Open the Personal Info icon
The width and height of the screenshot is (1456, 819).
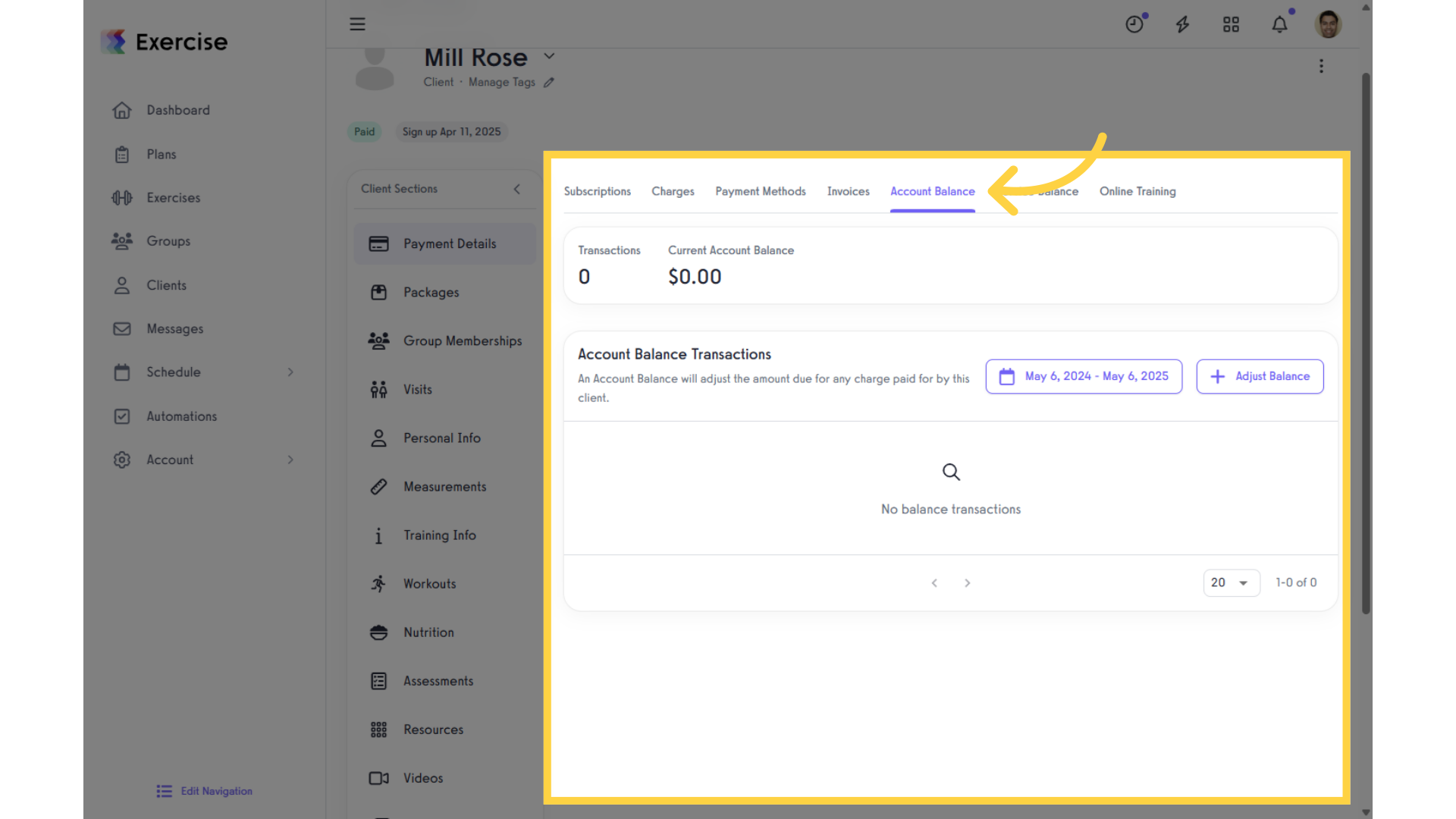378,438
